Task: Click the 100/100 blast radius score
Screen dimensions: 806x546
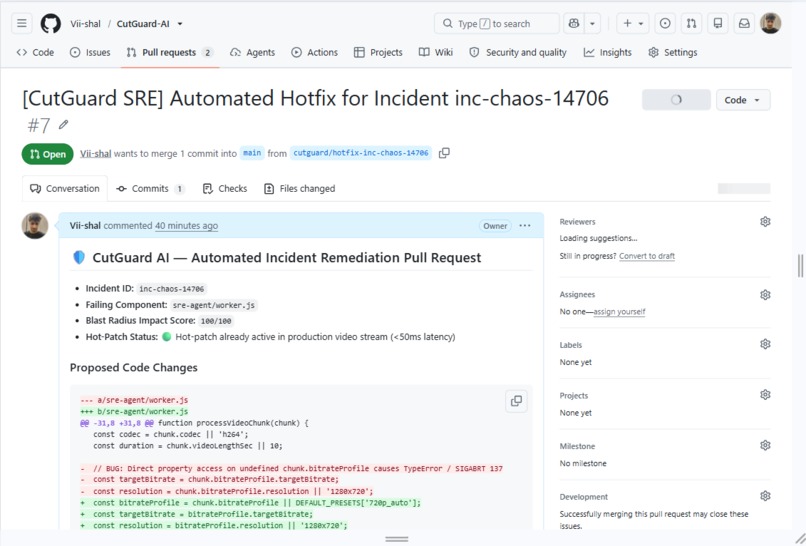Action: tap(216, 321)
